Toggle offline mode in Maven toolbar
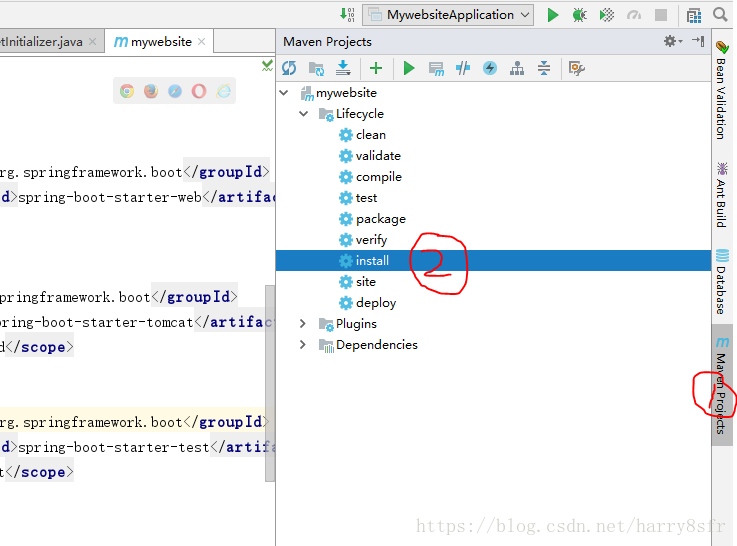The width and height of the screenshot is (737, 546). pos(463,69)
